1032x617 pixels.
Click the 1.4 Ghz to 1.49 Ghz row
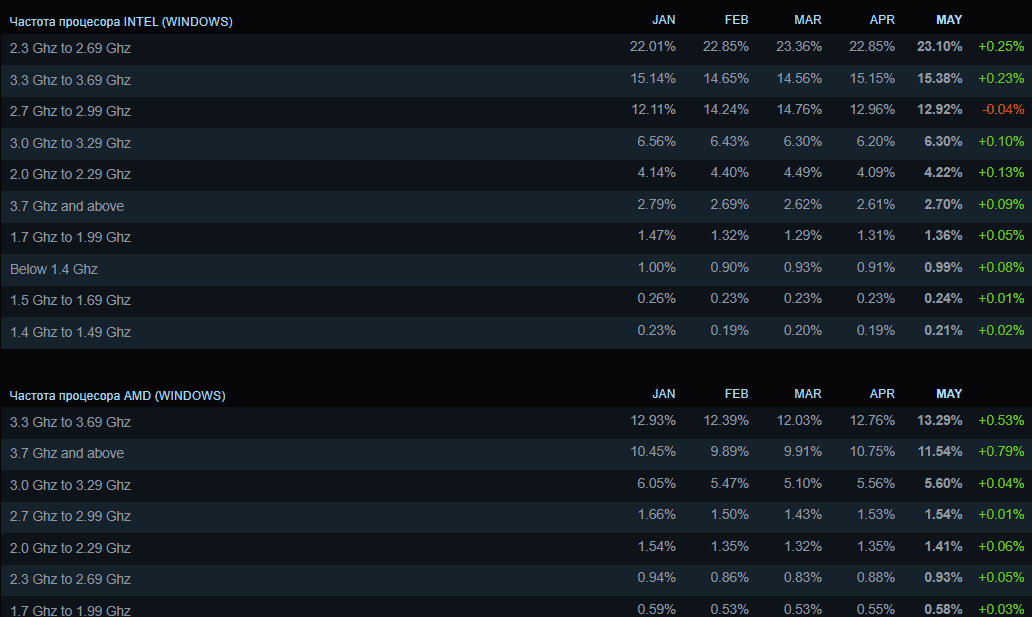[x=70, y=332]
